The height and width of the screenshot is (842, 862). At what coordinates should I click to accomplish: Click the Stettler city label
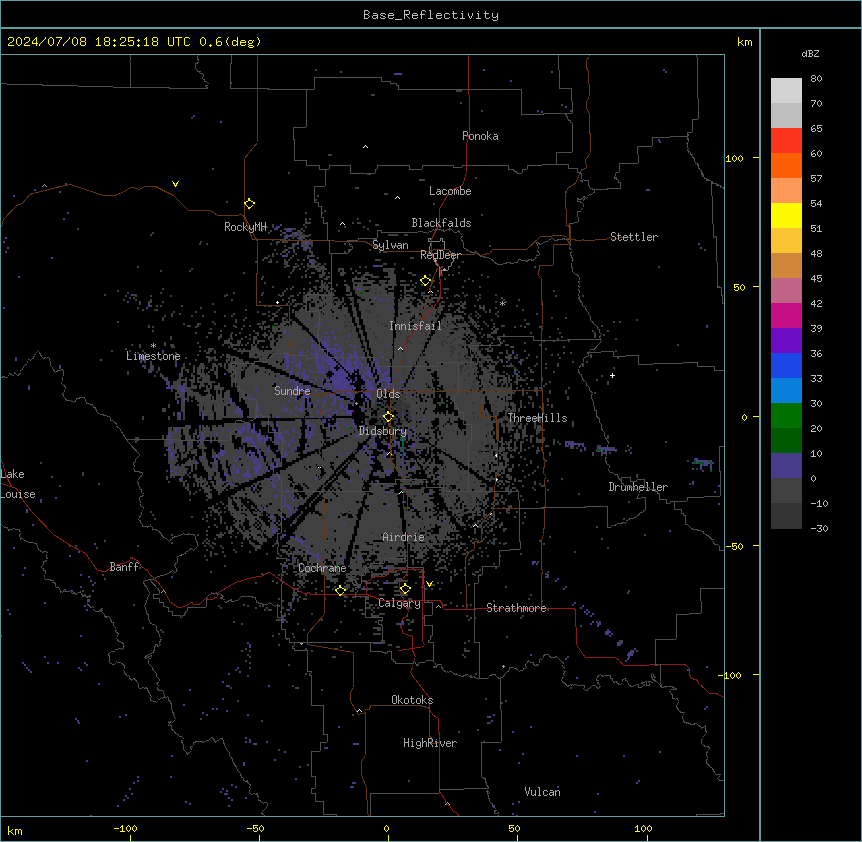[634, 237]
